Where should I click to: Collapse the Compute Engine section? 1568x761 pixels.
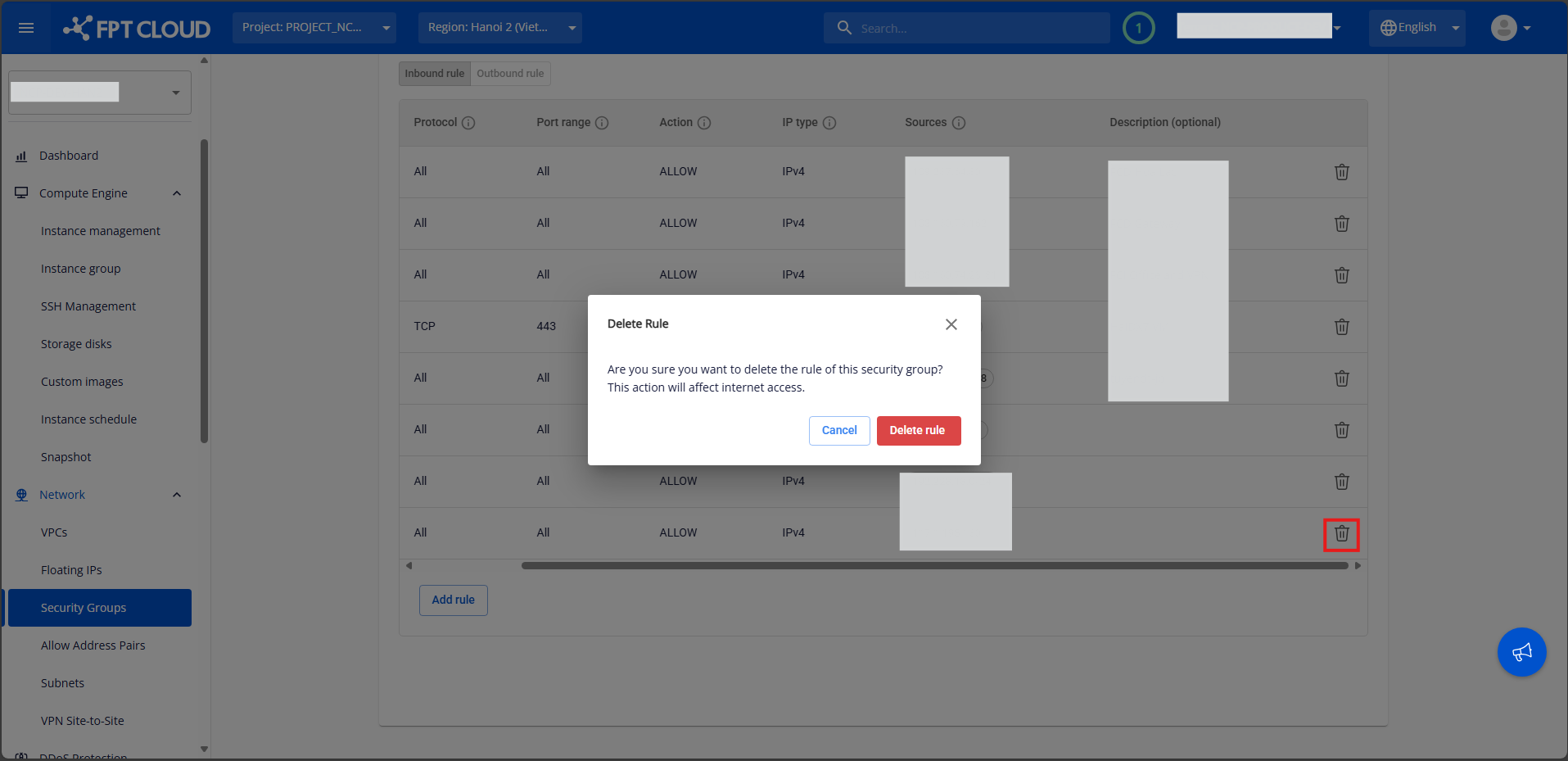(176, 193)
